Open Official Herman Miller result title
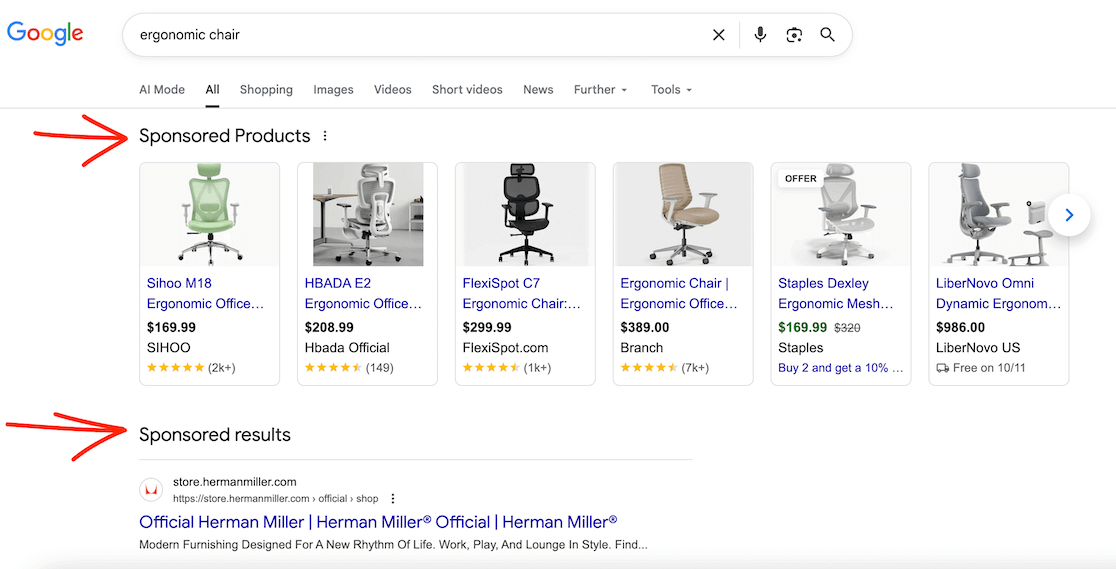1116x569 pixels. 378,522
